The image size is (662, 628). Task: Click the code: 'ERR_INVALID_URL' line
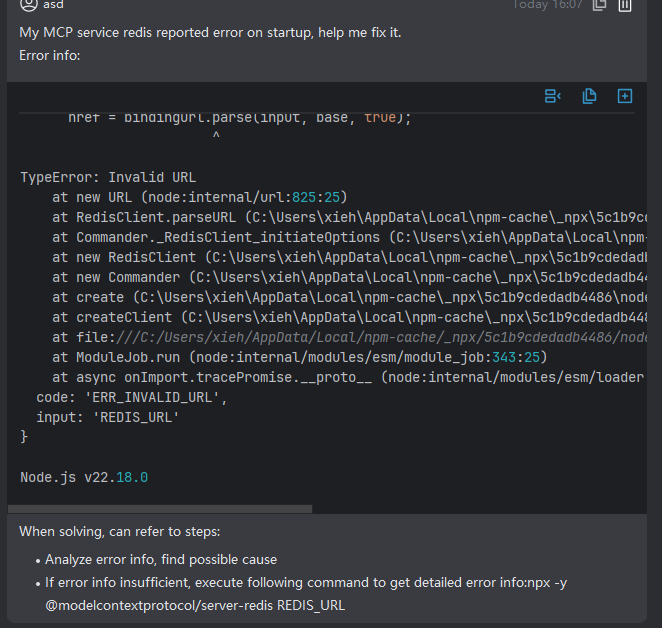132,397
